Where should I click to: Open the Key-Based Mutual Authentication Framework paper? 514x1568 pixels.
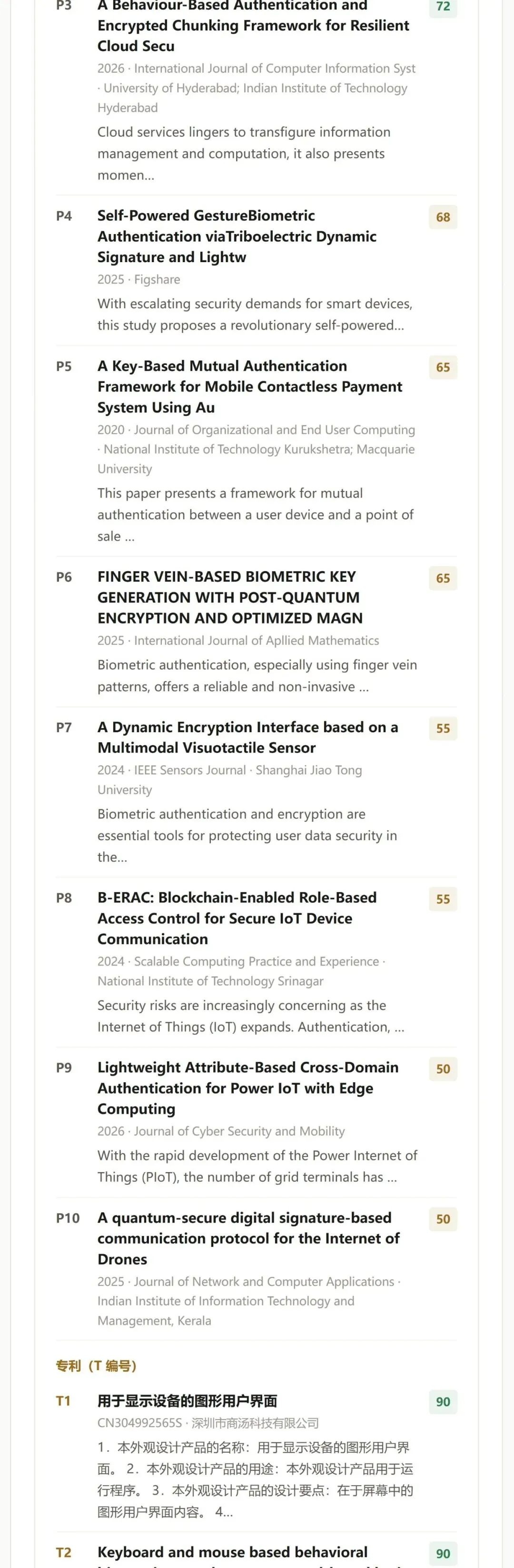pyautogui.click(x=250, y=386)
